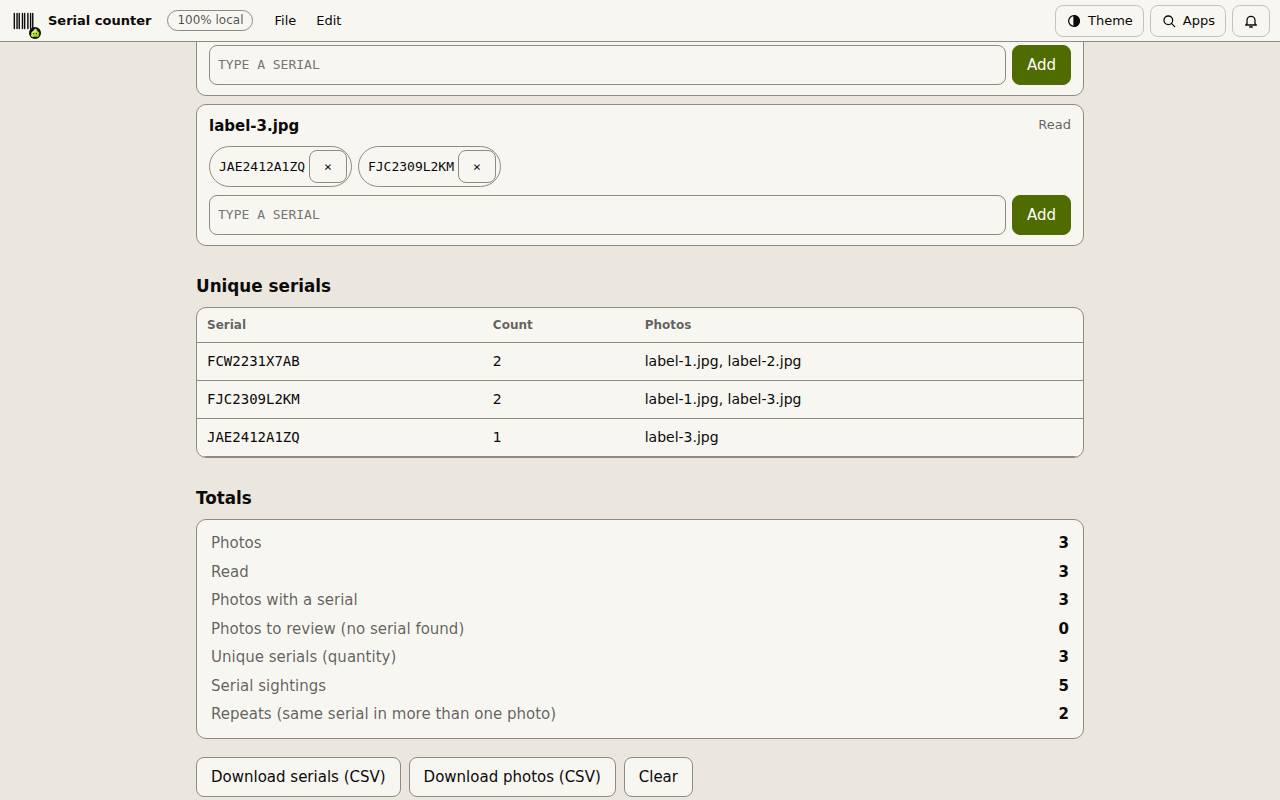The image size is (1280, 800).
Task: Click the Serial counter barcode logo icon
Action: (x=25, y=21)
